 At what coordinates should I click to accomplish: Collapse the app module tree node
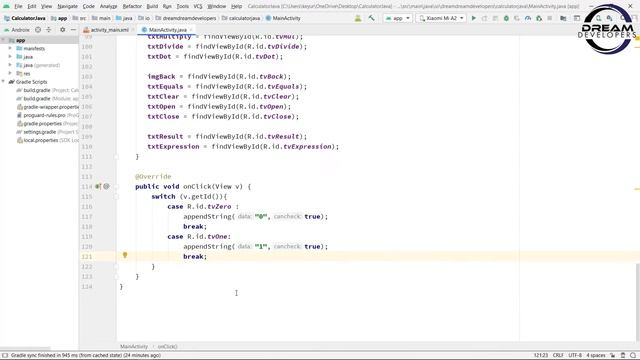(4, 40)
